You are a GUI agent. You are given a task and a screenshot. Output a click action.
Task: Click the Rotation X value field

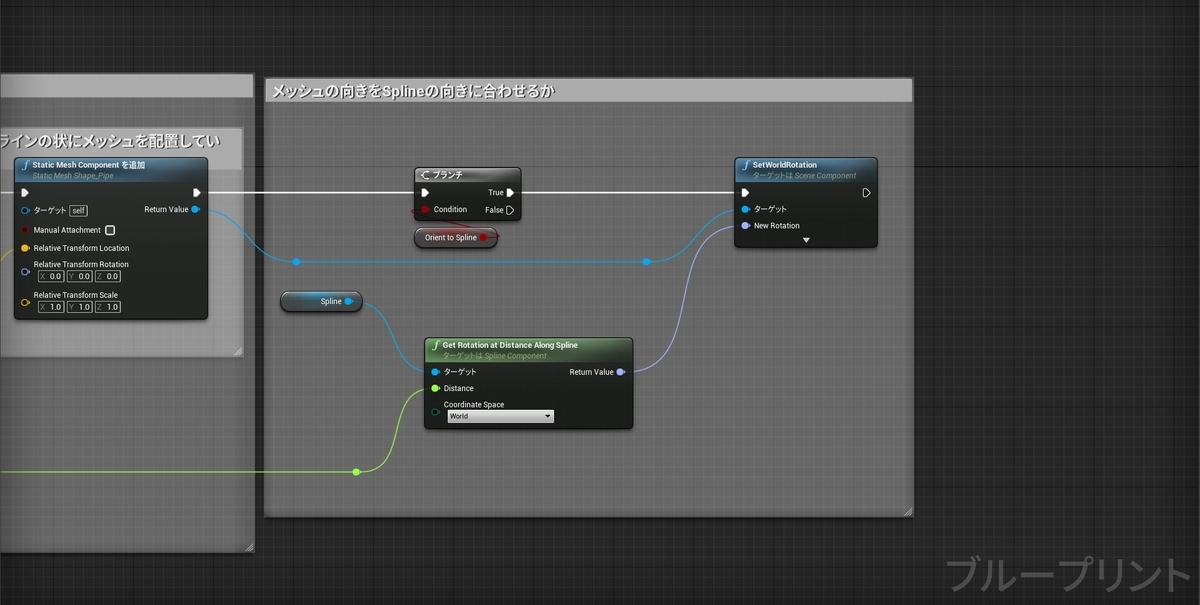(x=51, y=276)
